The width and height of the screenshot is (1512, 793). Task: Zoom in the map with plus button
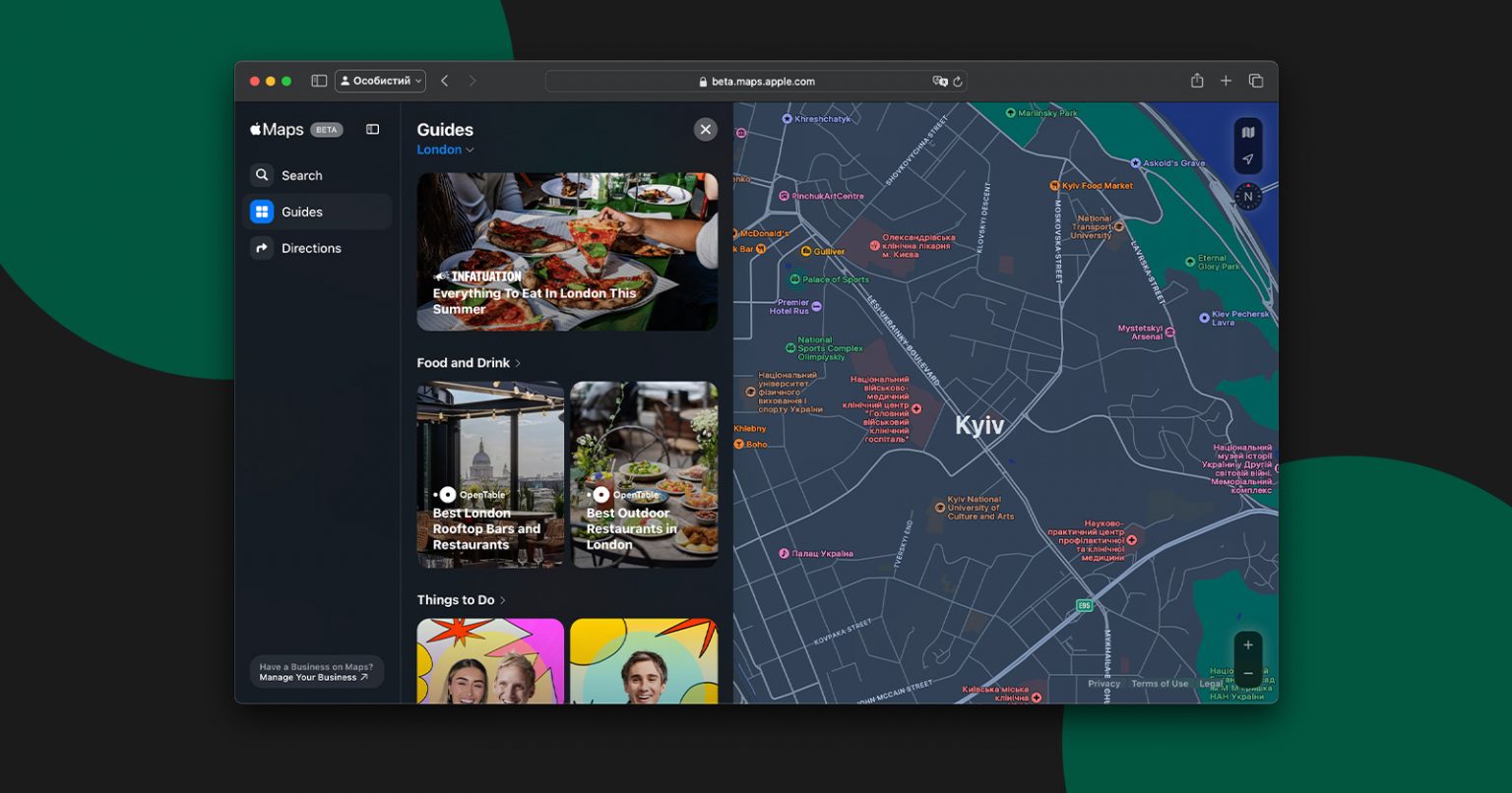point(1248,645)
